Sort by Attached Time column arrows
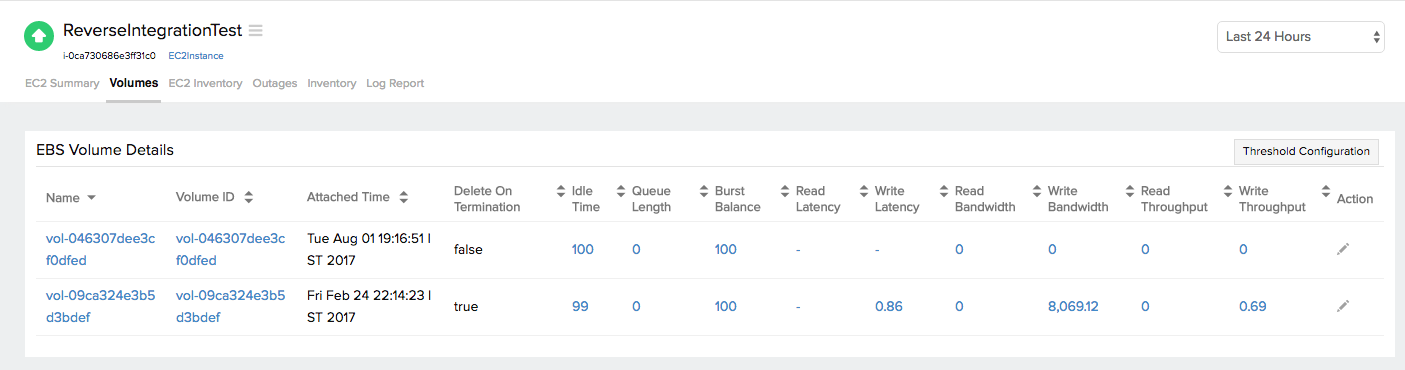Viewport: 1405px width, 370px height. point(404,198)
